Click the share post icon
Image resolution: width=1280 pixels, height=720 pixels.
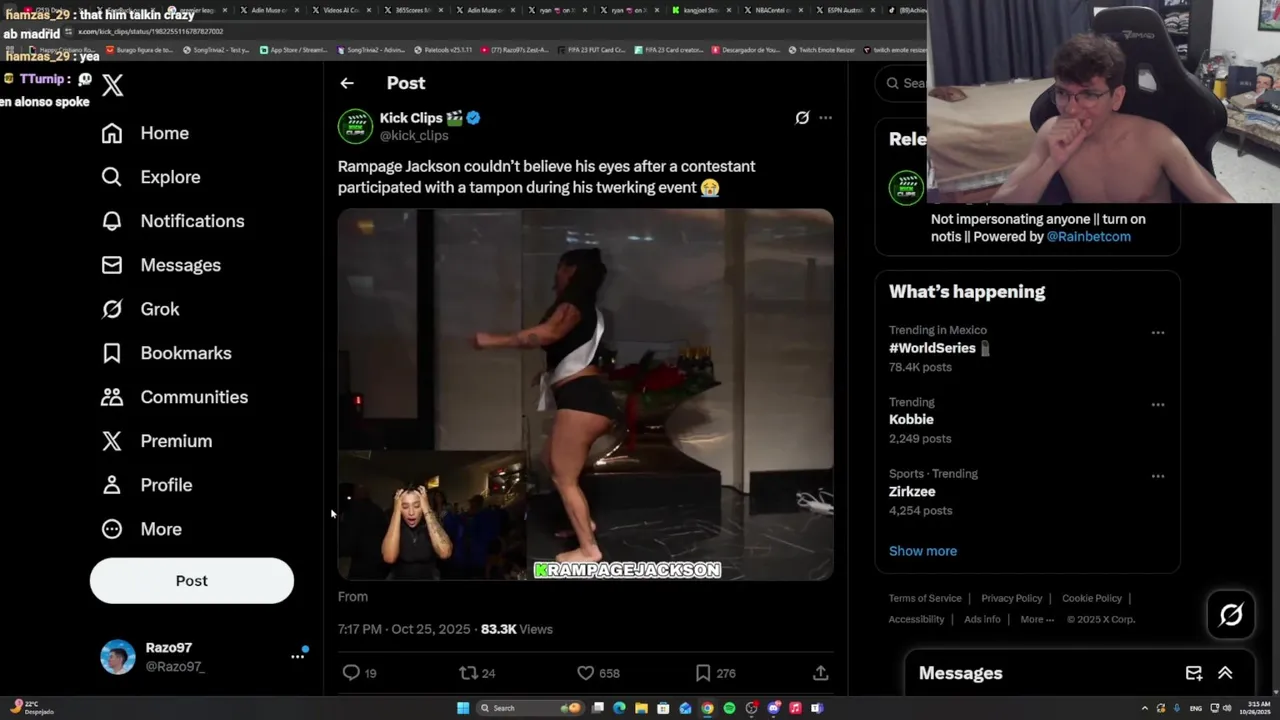click(x=820, y=673)
